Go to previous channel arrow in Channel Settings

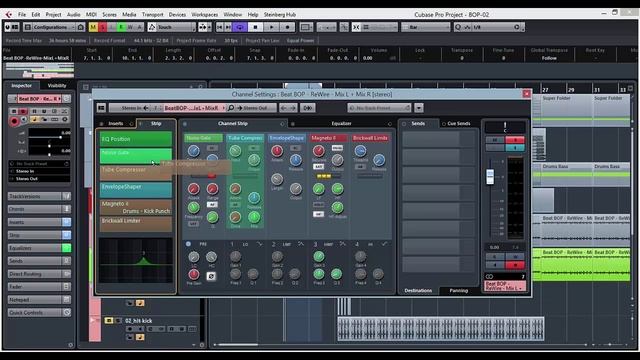[284, 108]
